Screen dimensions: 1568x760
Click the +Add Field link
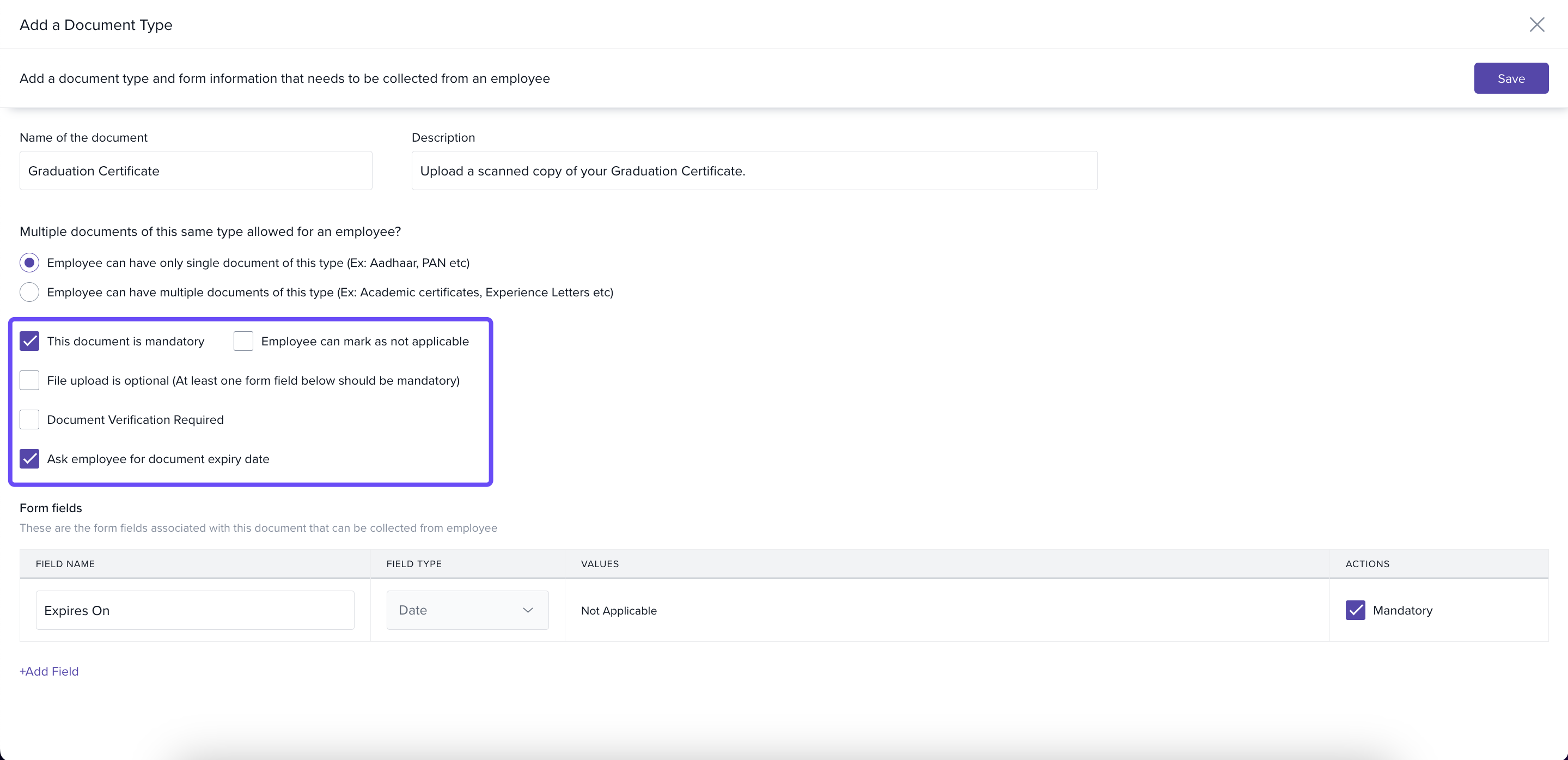[x=48, y=671]
